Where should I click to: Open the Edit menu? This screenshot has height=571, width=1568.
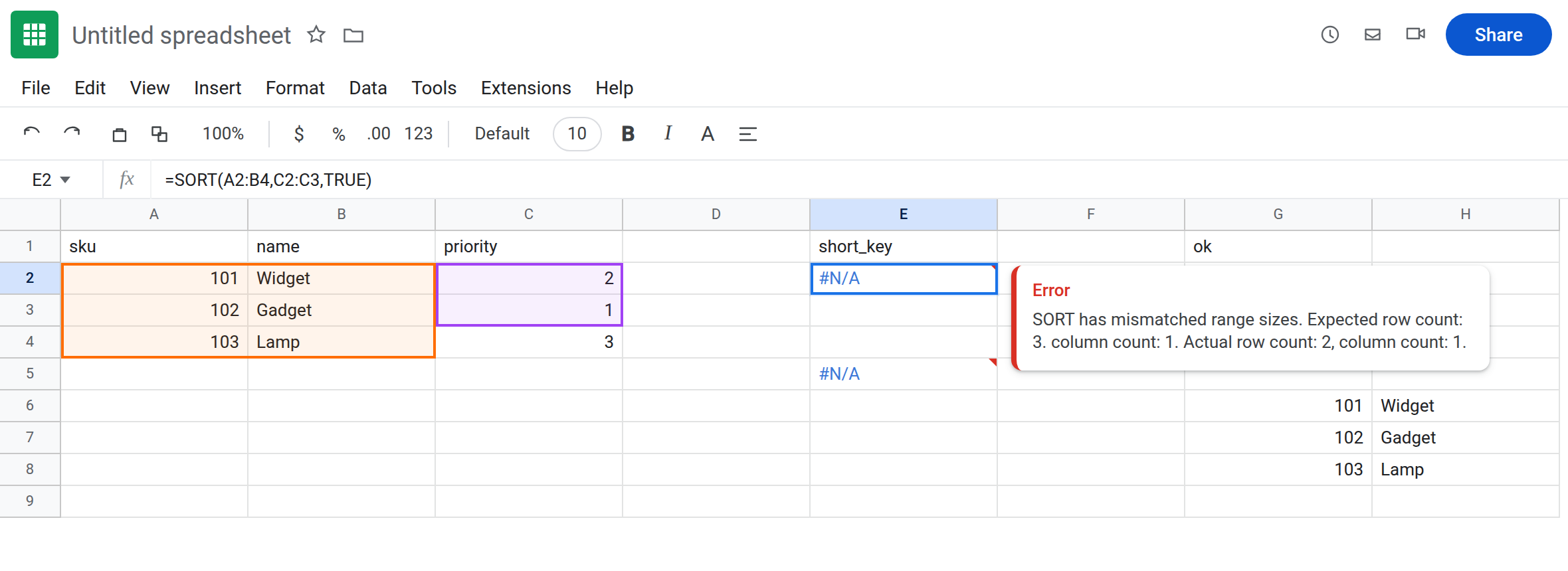pos(90,88)
